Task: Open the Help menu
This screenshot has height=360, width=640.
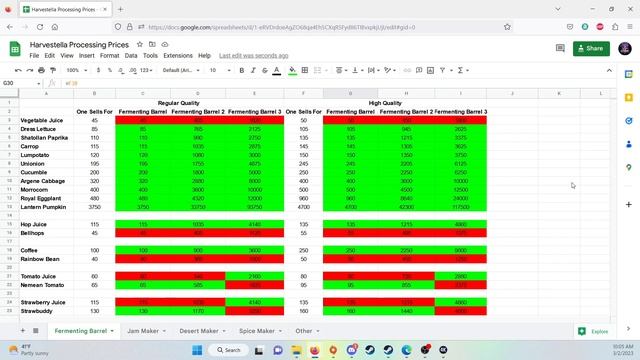Action: coord(204,56)
